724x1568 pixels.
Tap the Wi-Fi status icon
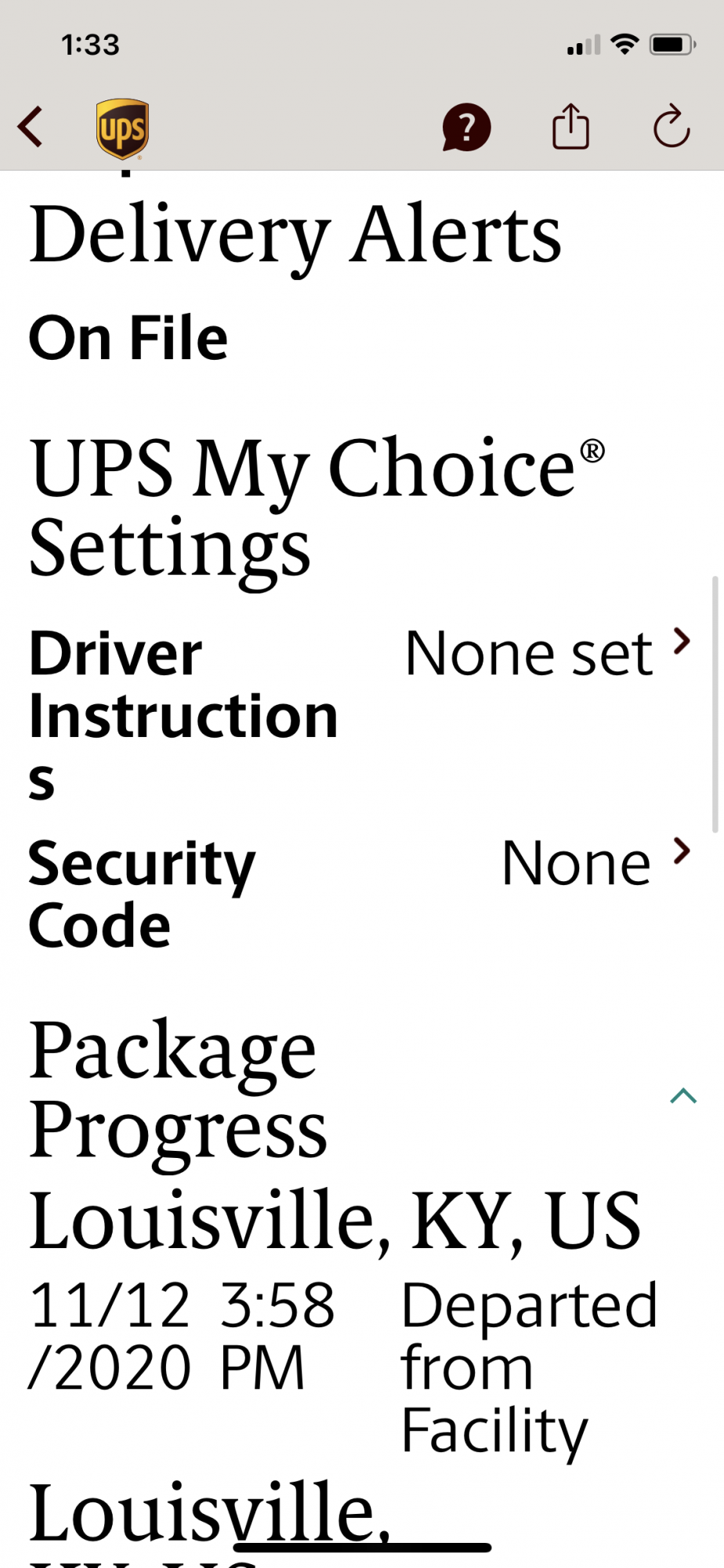pos(624,45)
